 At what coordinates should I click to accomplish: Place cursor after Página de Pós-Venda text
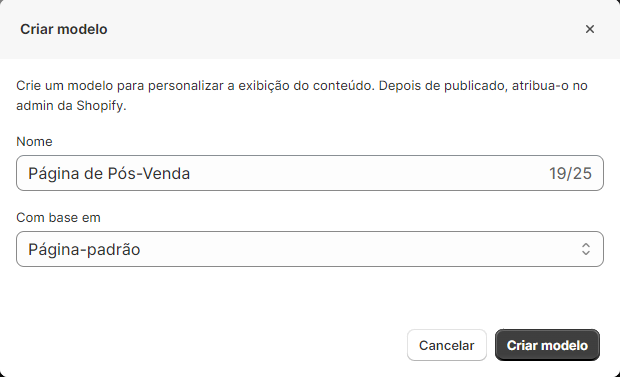pyautogui.click(x=191, y=174)
